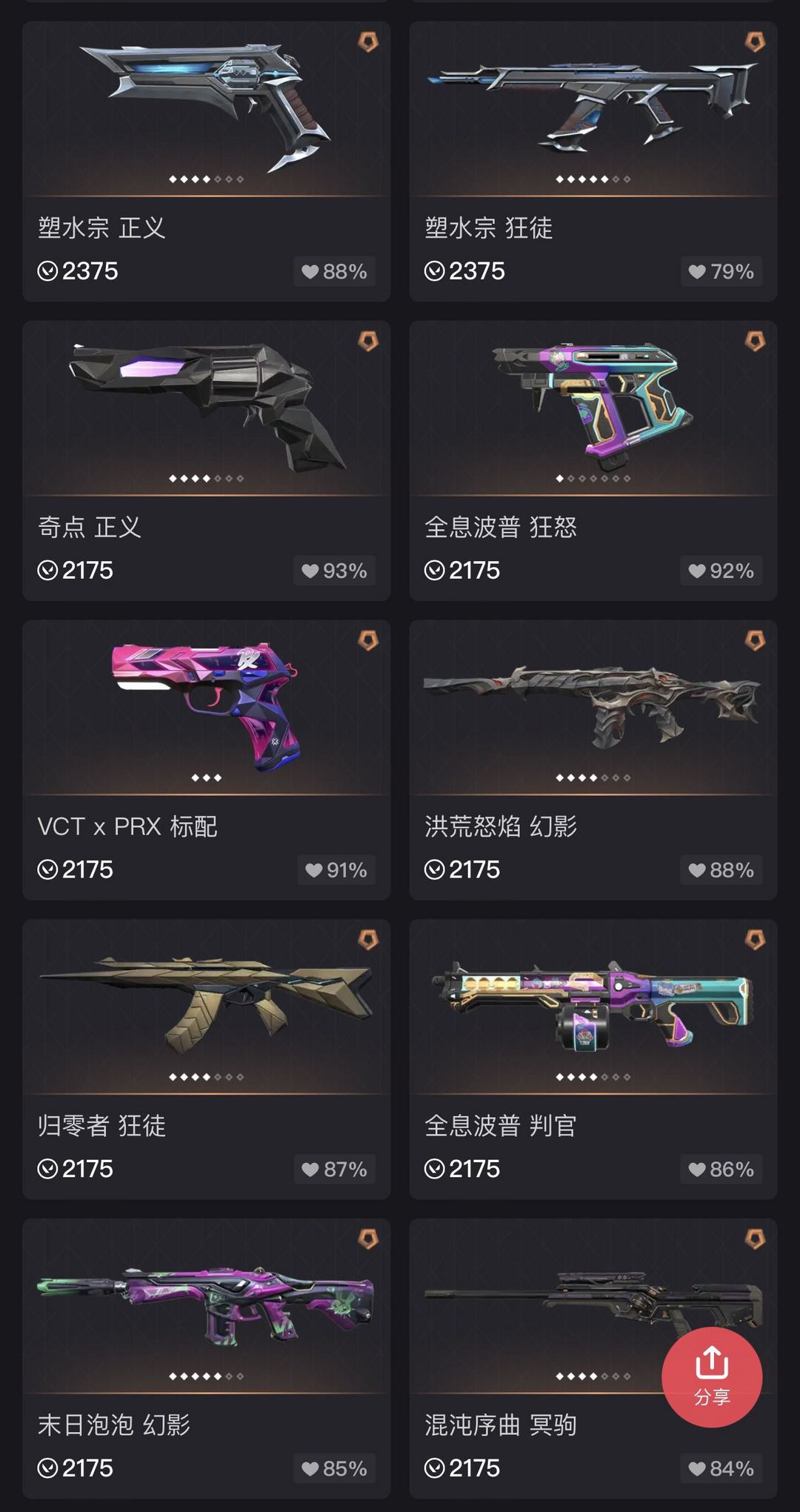The width and height of the screenshot is (800, 1512).
Task: Select the level dots under 洪荒怒焰 幻影
Action: (593, 778)
